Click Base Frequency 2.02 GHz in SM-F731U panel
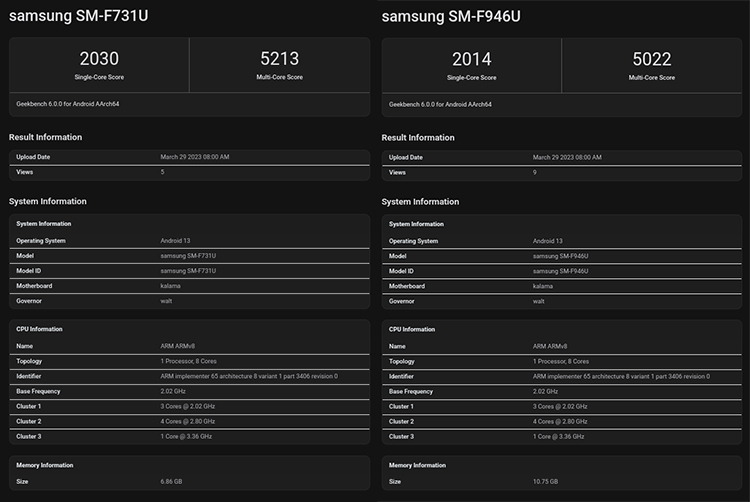750x502 pixels. (x=173, y=391)
